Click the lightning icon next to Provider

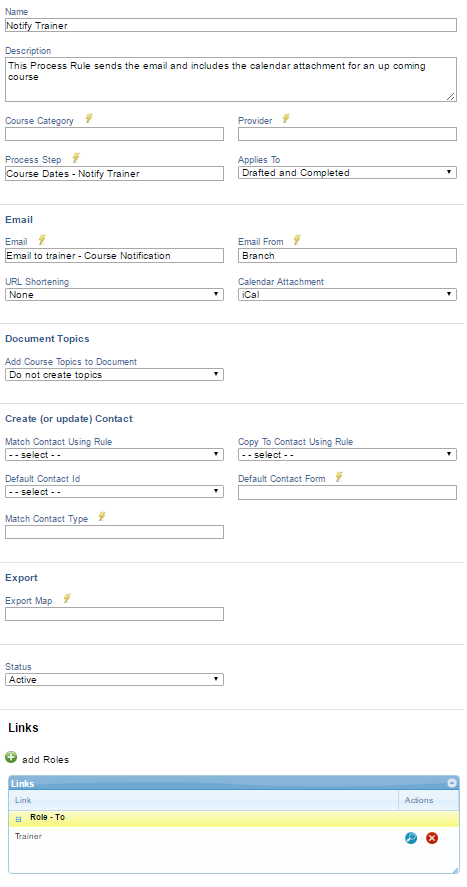(286, 119)
